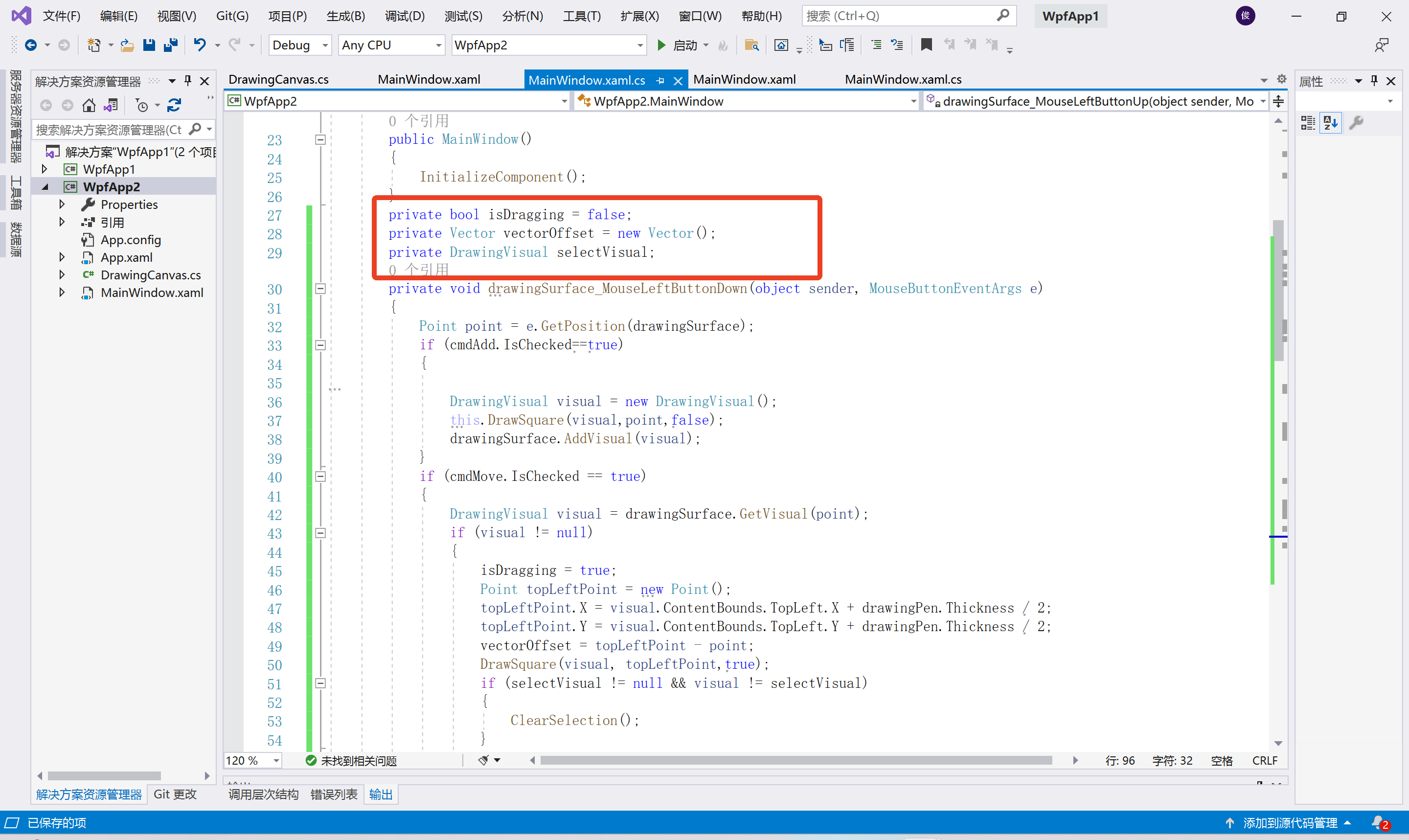Viewport: 1409px width, 840px height.
Task: Click the notifications bell in status bar
Action: click(1379, 822)
